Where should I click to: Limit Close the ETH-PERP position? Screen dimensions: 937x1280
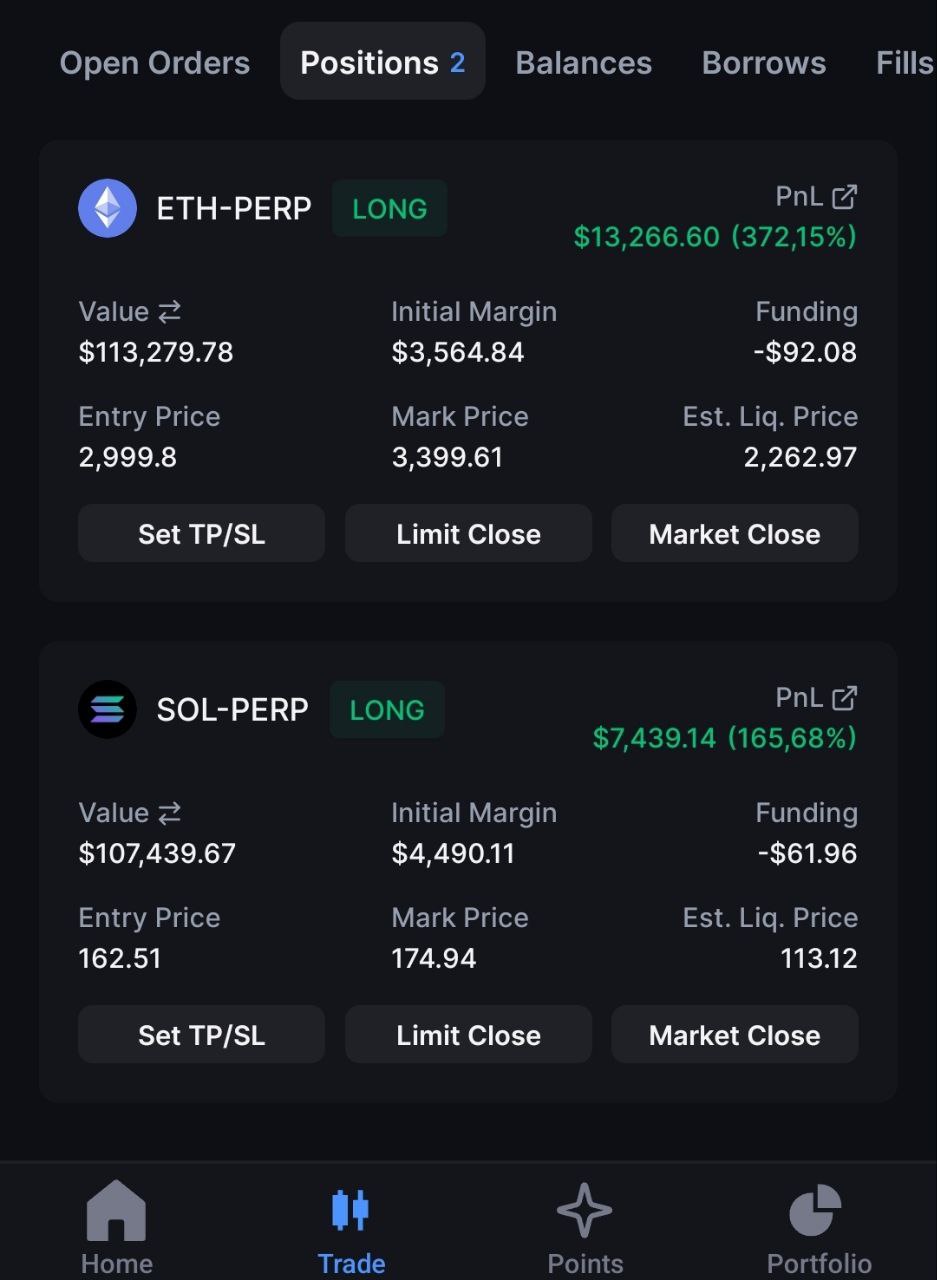pos(468,534)
